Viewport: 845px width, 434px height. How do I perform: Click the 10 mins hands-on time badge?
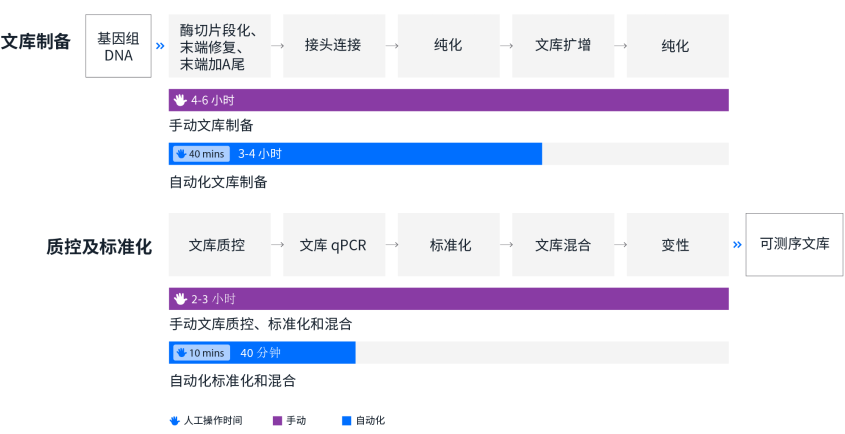click(201, 353)
